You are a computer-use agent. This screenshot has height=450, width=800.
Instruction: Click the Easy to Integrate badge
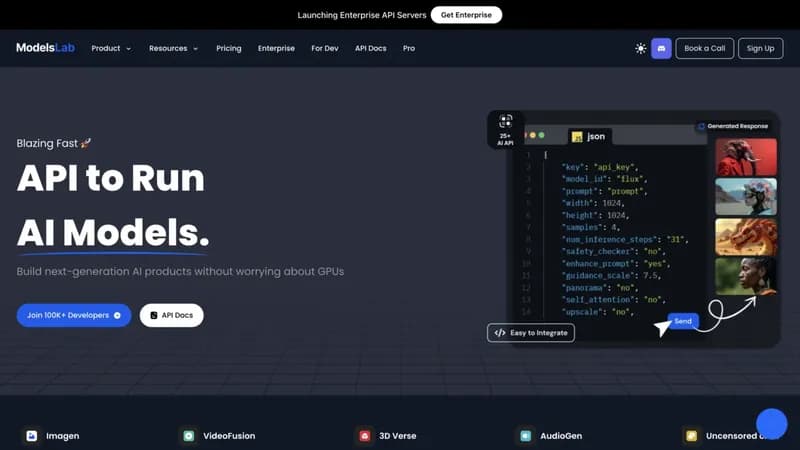[531, 333]
